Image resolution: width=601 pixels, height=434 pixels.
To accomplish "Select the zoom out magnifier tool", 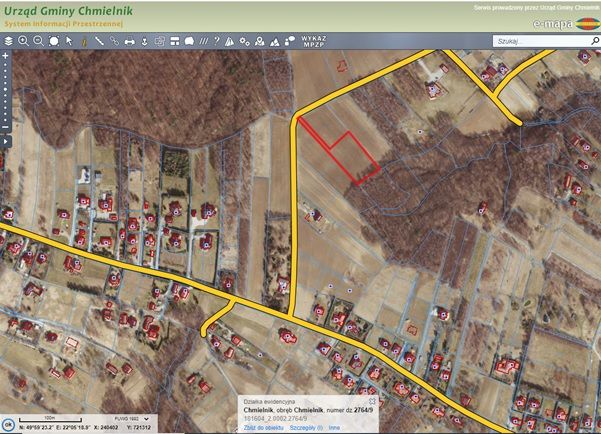I will (x=38, y=41).
